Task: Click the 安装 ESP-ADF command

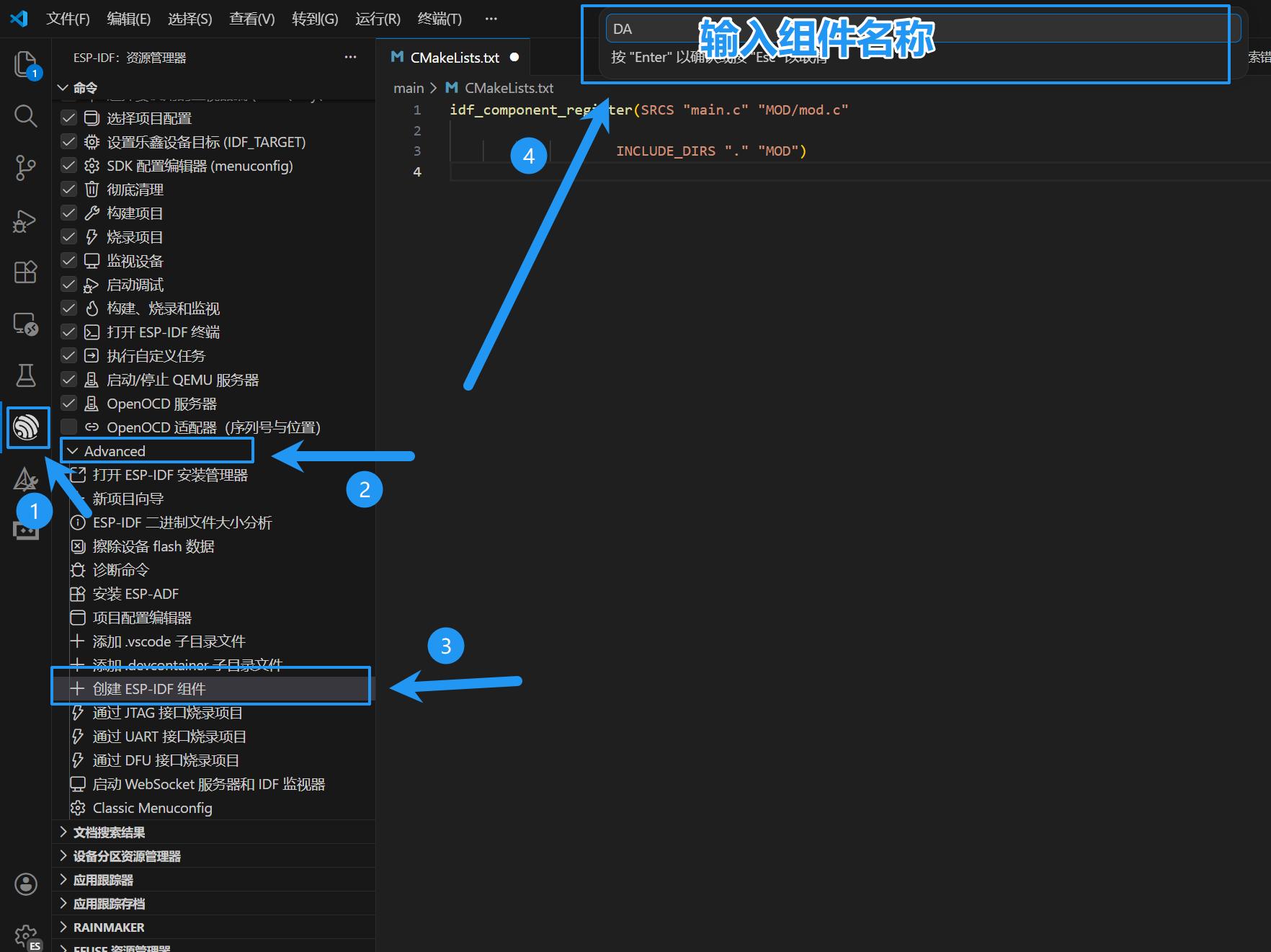Action: click(135, 594)
